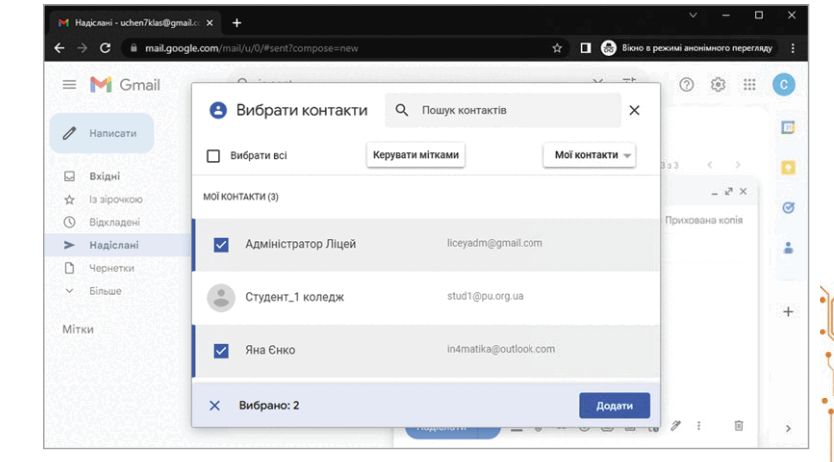The width and height of the screenshot is (834, 462).
Task: Click the Пошук контактів search field
Action: coord(503,110)
